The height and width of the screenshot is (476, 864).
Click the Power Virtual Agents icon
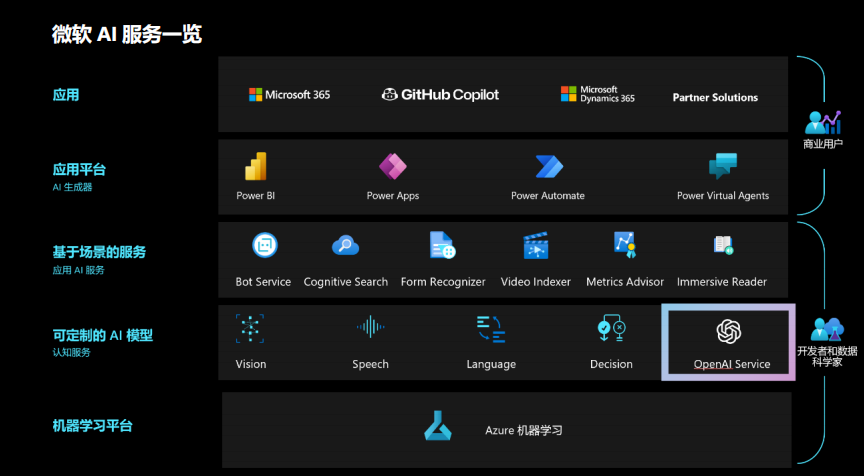click(x=723, y=166)
